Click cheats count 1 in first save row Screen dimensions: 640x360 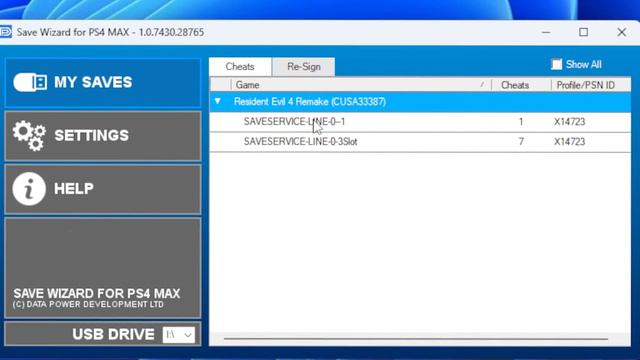tap(521, 122)
